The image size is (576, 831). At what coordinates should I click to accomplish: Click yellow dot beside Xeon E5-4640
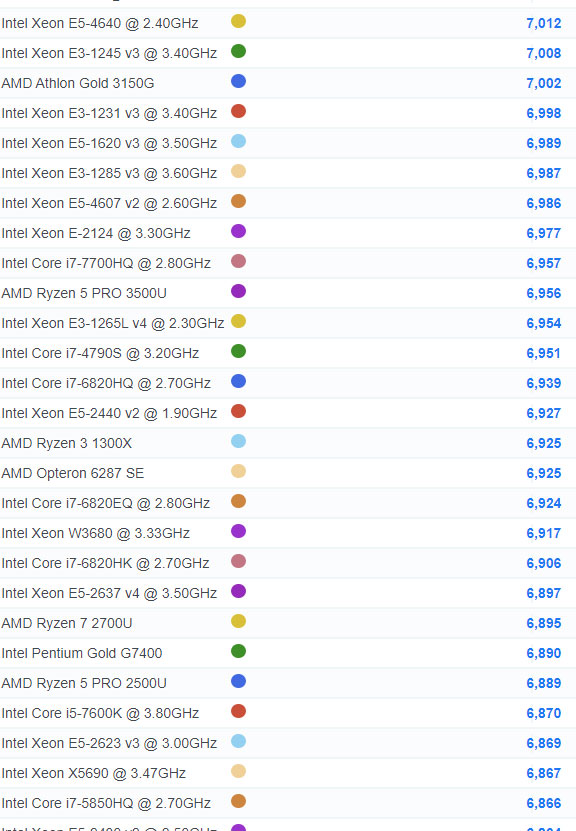238,21
